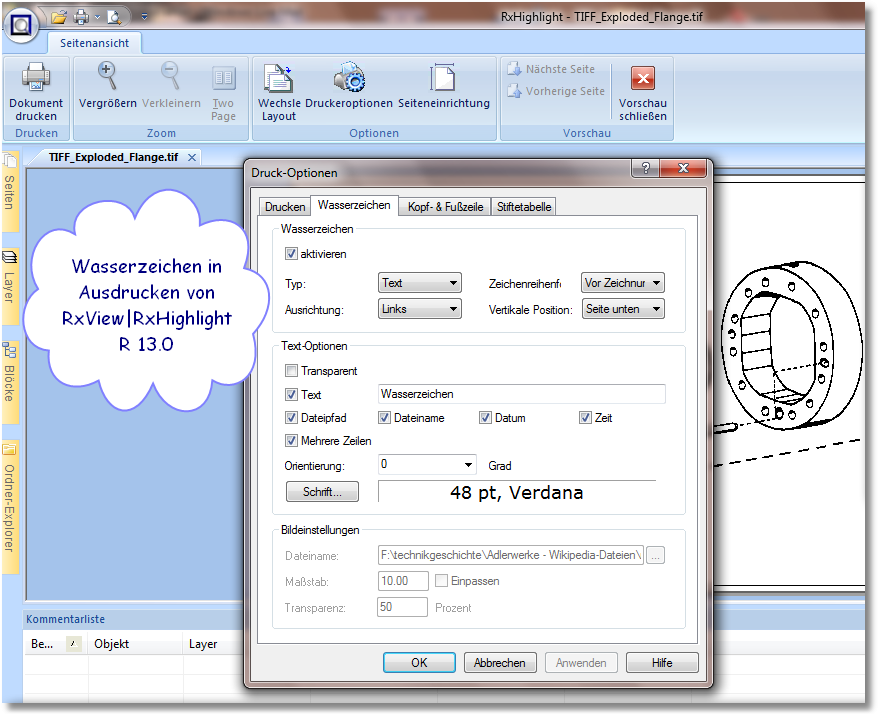Switch to the Stiftetabelle tab

[524, 207]
